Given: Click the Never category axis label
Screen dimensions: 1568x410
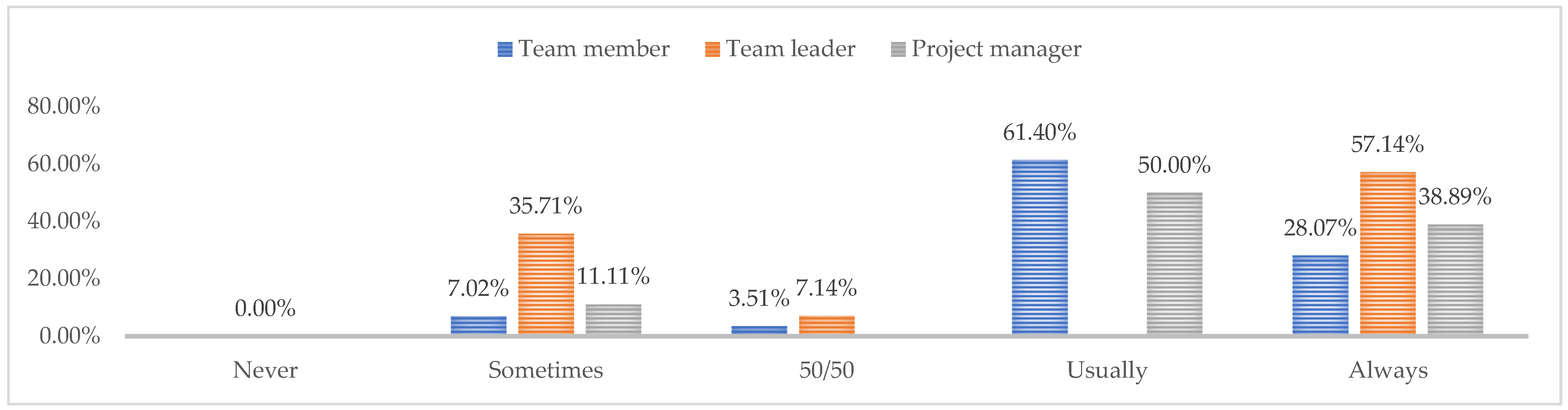Looking at the screenshot, I should click(x=265, y=370).
